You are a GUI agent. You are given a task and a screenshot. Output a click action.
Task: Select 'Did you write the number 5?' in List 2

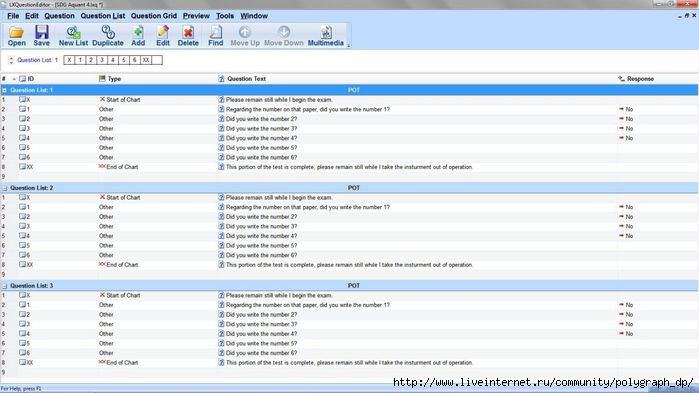click(x=261, y=246)
